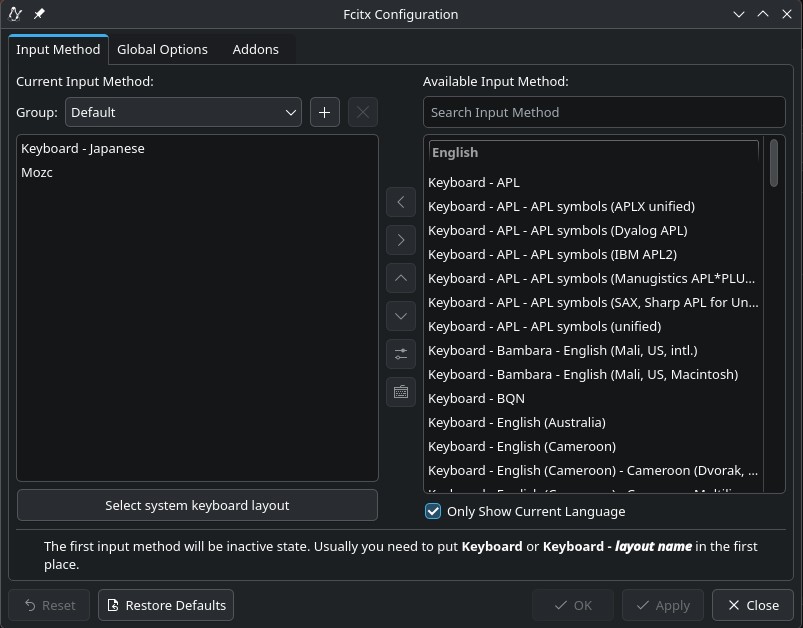Click the pin icon in the title bar
803x628 pixels.
click(39, 14)
